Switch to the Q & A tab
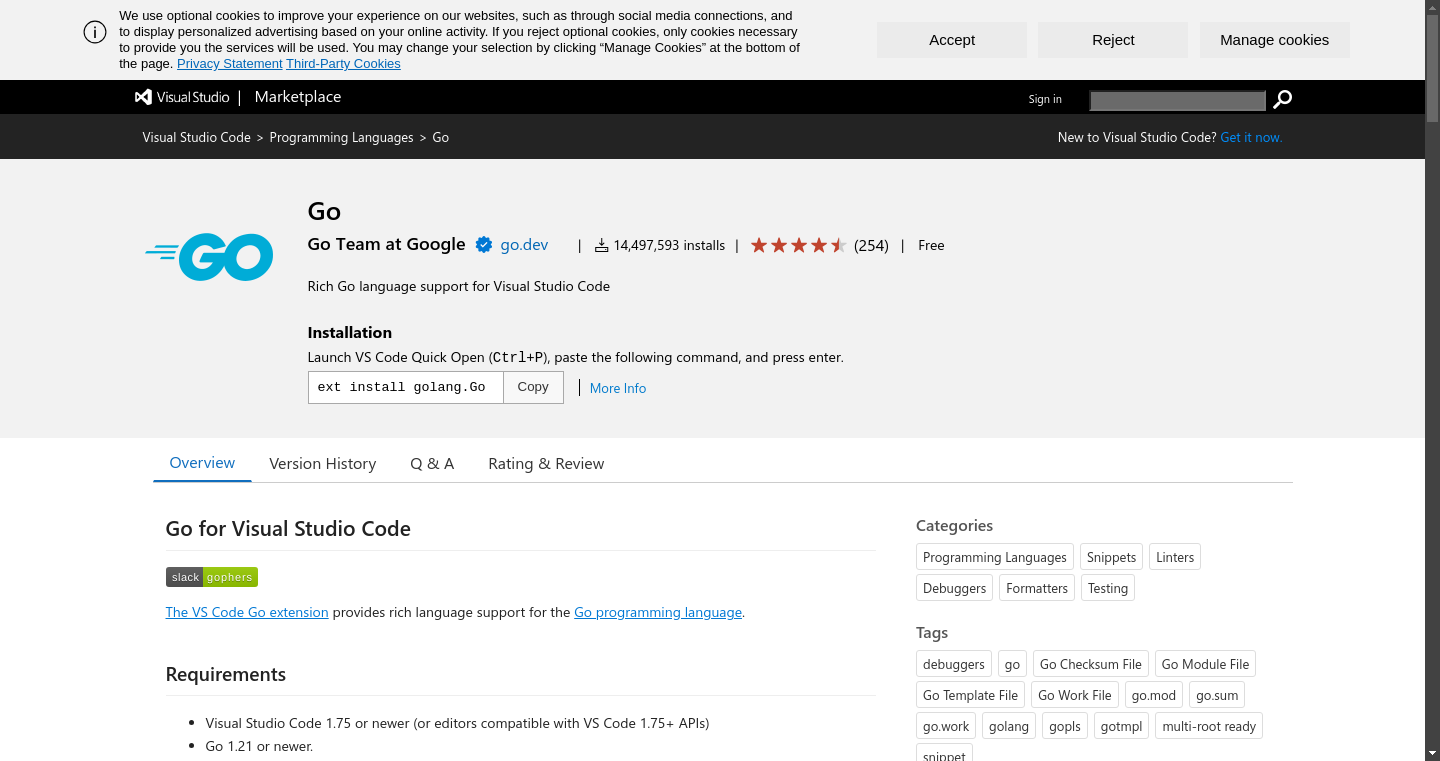 point(432,464)
